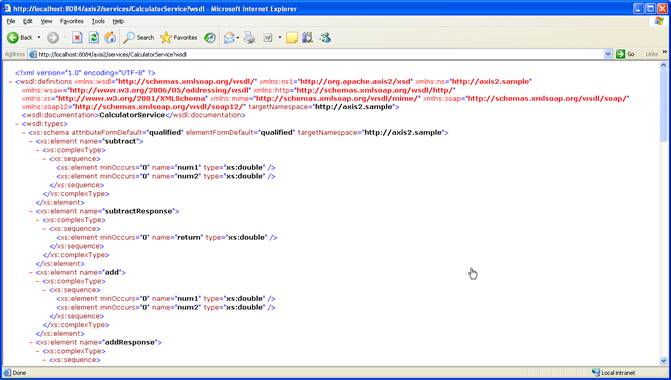Collapse the element named subtractResponse
Image resolution: width=671 pixels, height=380 pixels.
pos(31,211)
